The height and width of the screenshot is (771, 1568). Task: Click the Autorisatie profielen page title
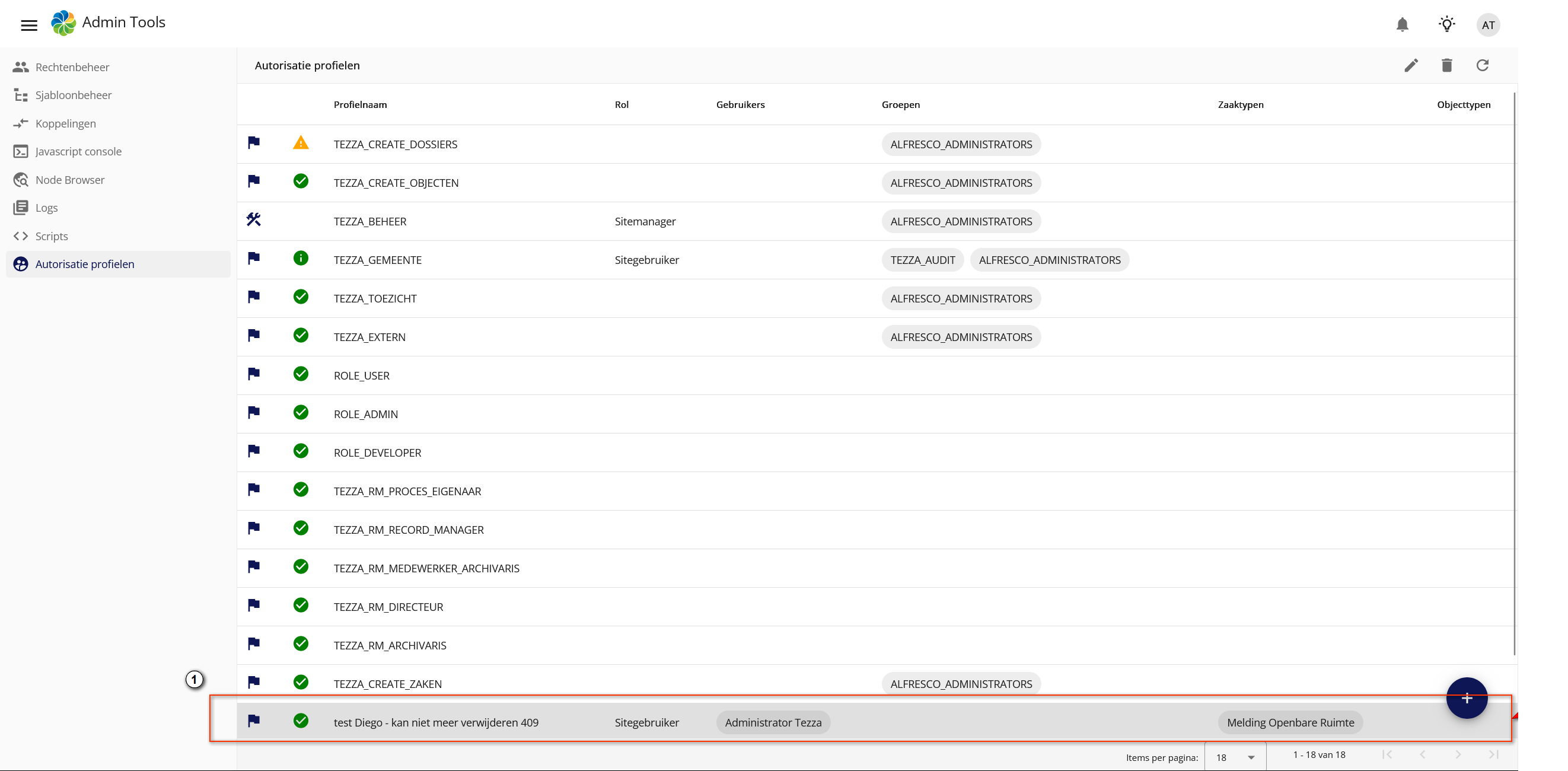307,66
